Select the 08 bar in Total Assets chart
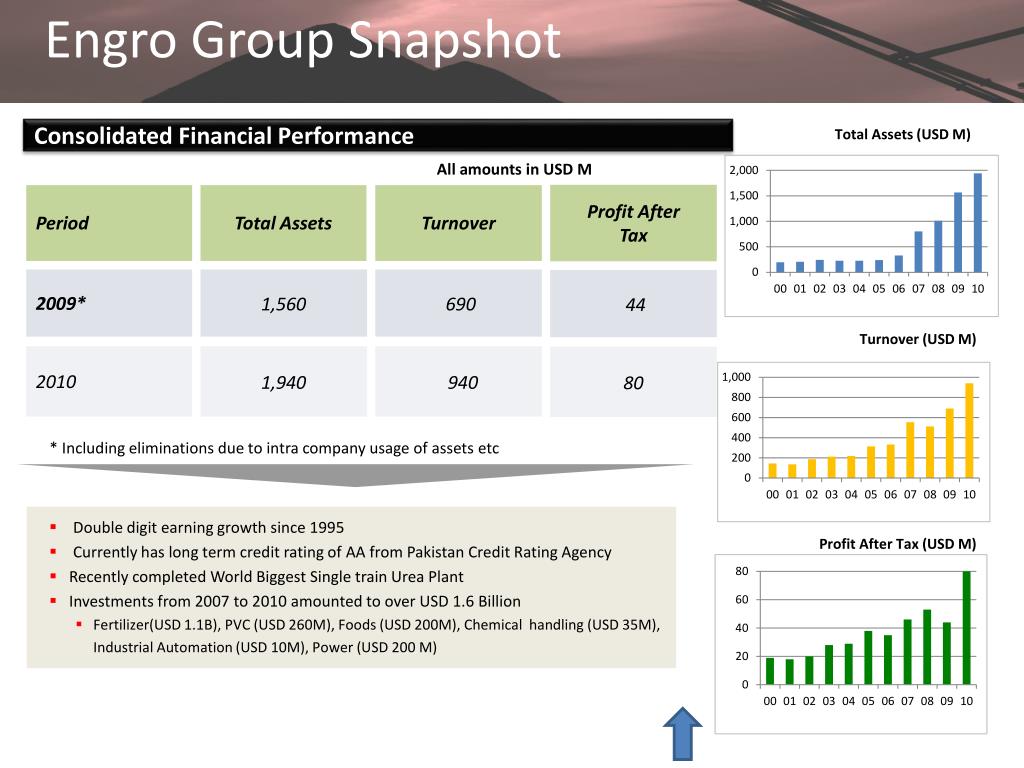 coord(938,247)
